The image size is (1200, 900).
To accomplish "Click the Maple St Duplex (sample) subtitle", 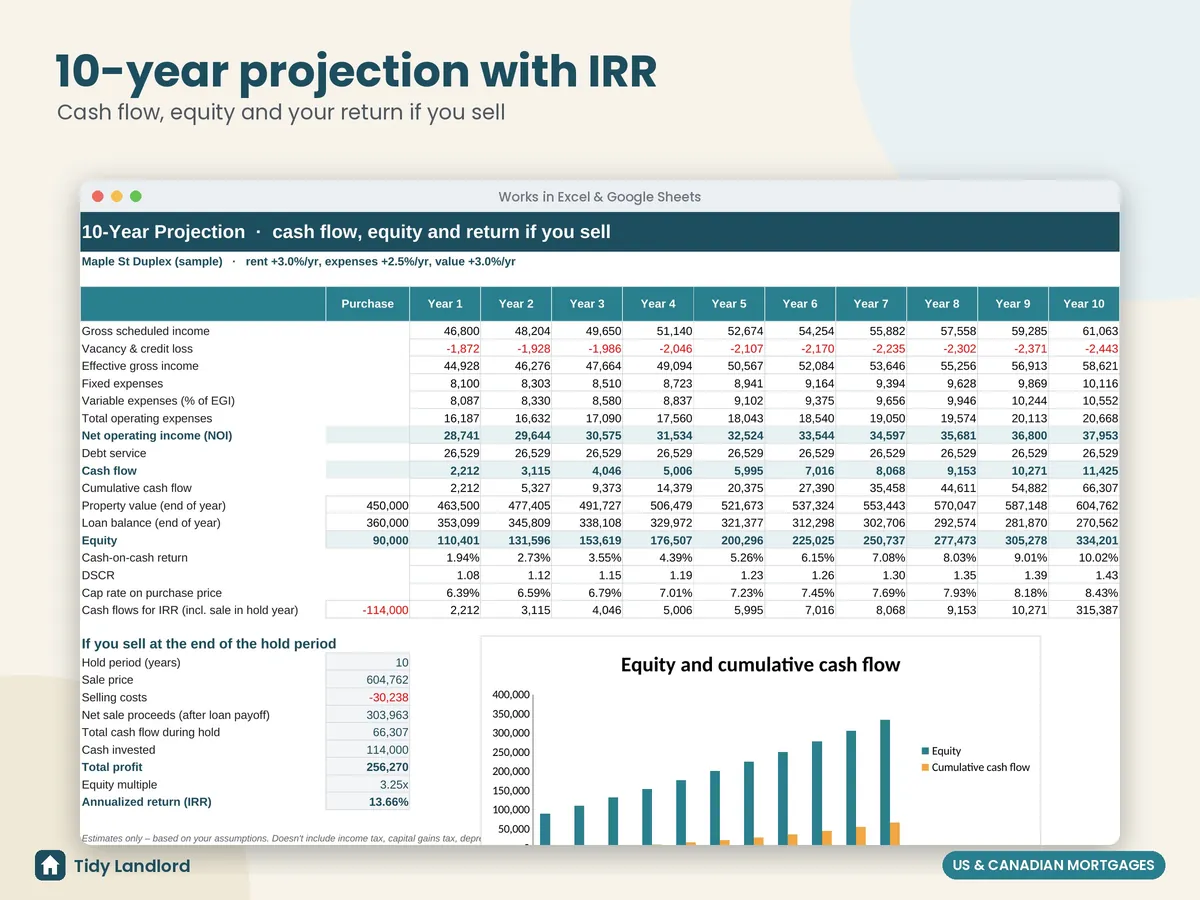I will pos(152,262).
